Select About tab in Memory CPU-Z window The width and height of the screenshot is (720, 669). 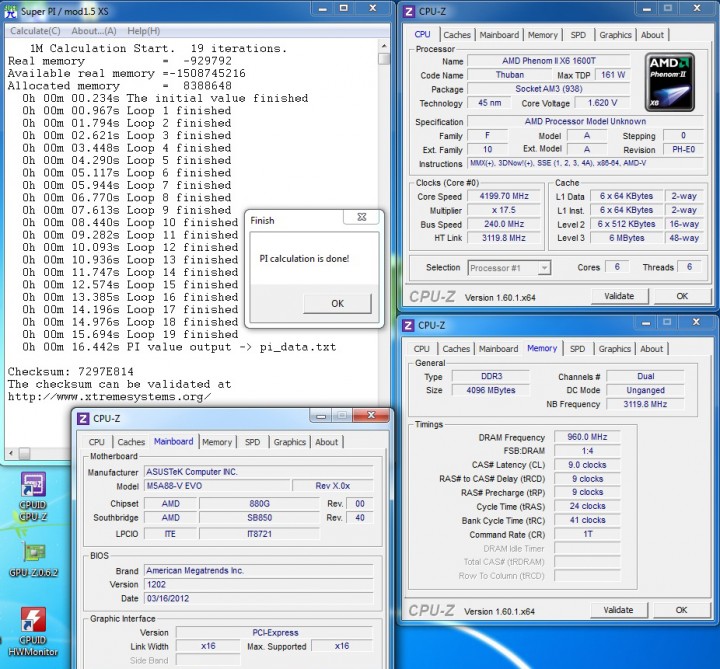651,349
